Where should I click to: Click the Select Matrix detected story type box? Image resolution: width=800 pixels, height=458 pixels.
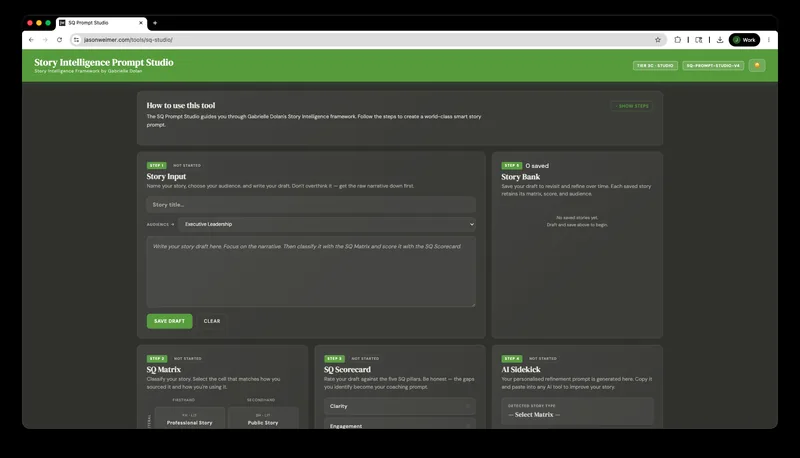point(577,411)
